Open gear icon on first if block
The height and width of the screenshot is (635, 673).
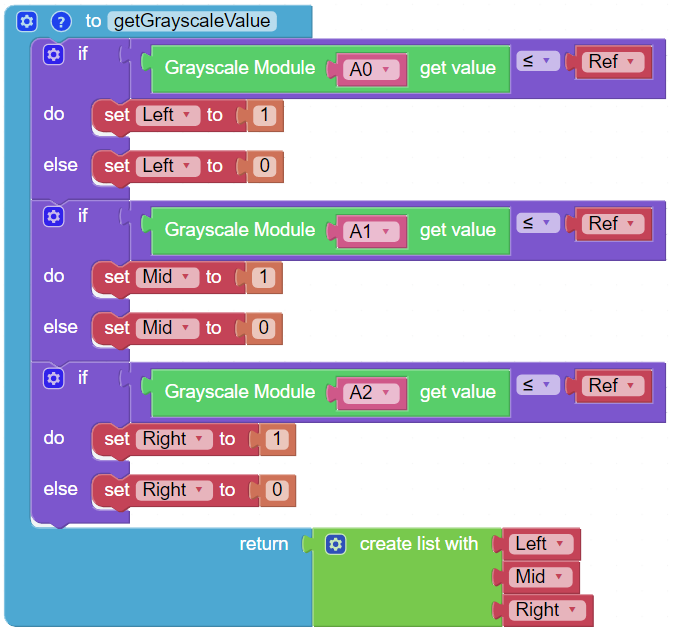pos(54,55)
